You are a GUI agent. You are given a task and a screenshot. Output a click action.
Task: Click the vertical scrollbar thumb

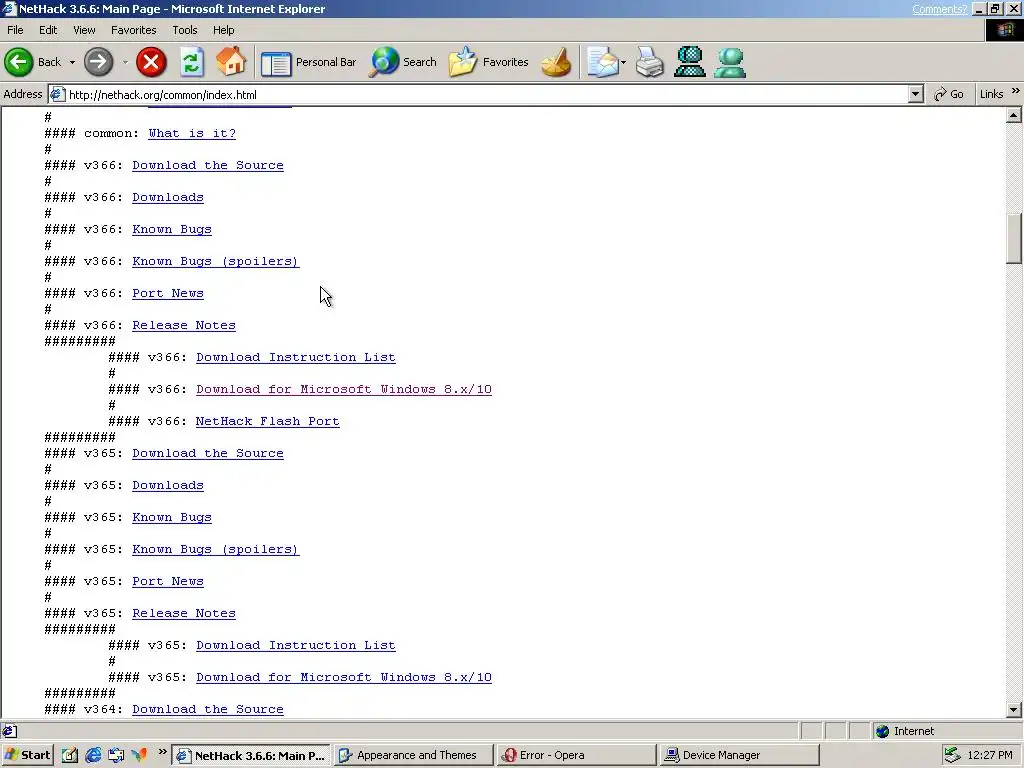(1014, 238)
